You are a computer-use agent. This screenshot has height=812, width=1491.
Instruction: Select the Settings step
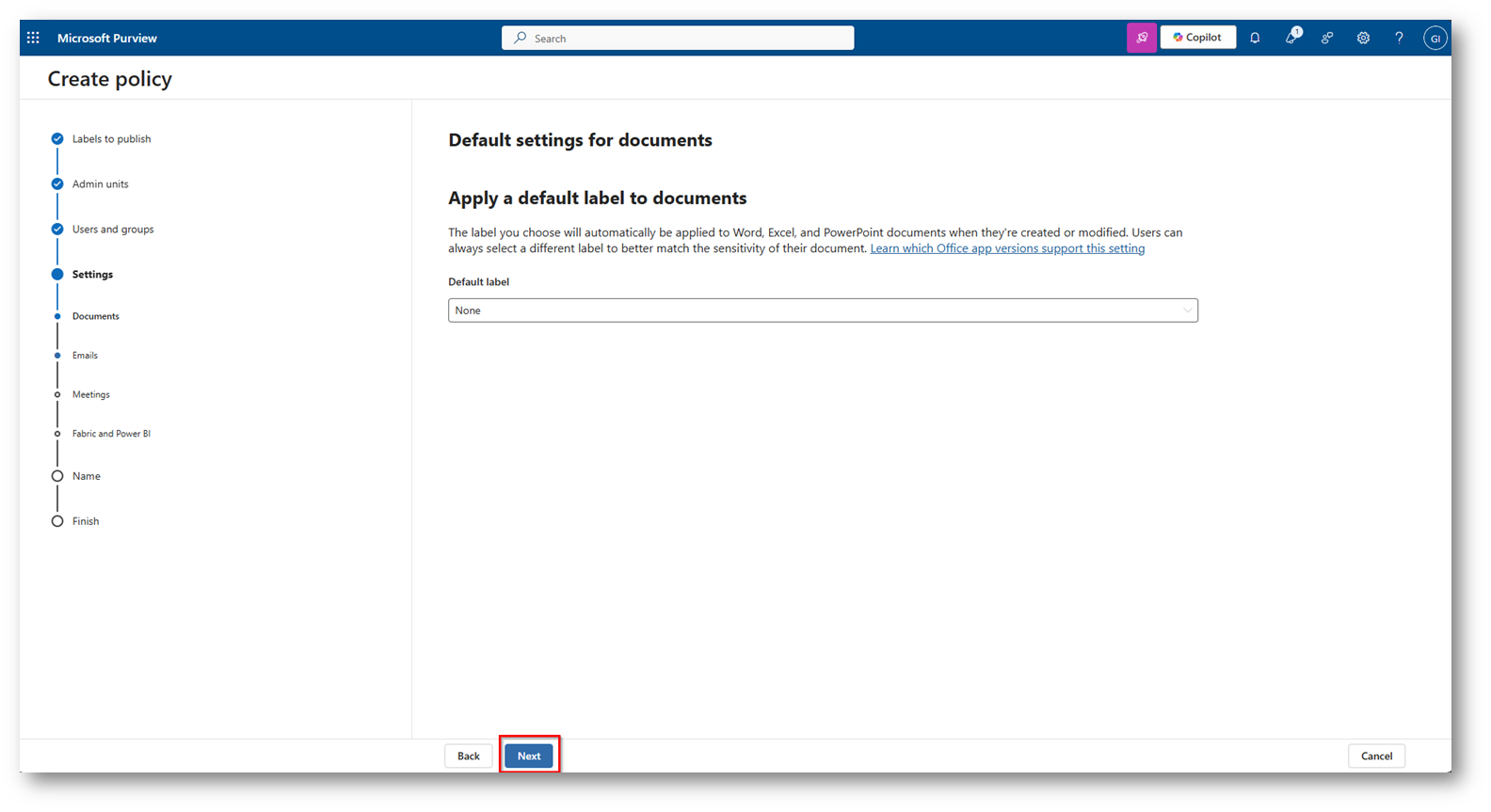[x=92, y=274]
